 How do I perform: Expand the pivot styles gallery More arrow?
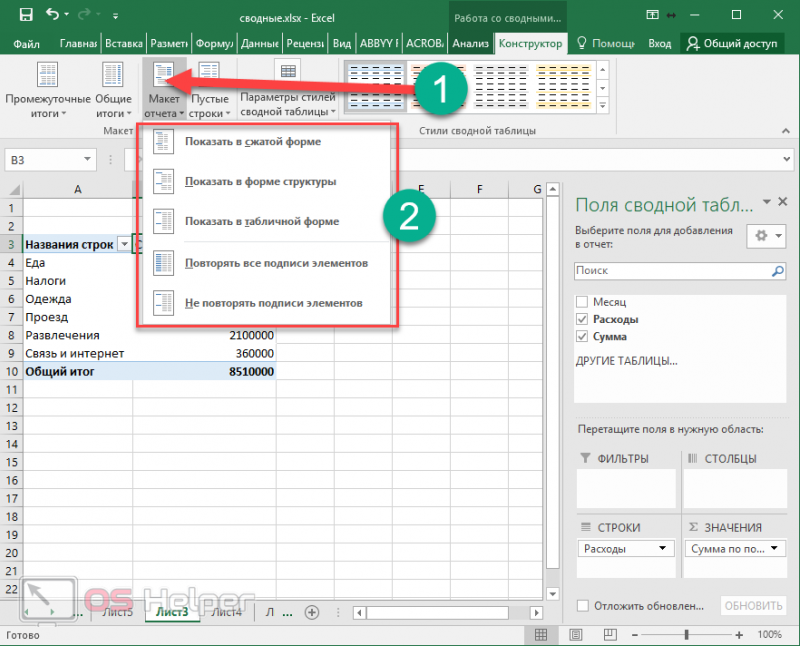click(x=603, y=106)
